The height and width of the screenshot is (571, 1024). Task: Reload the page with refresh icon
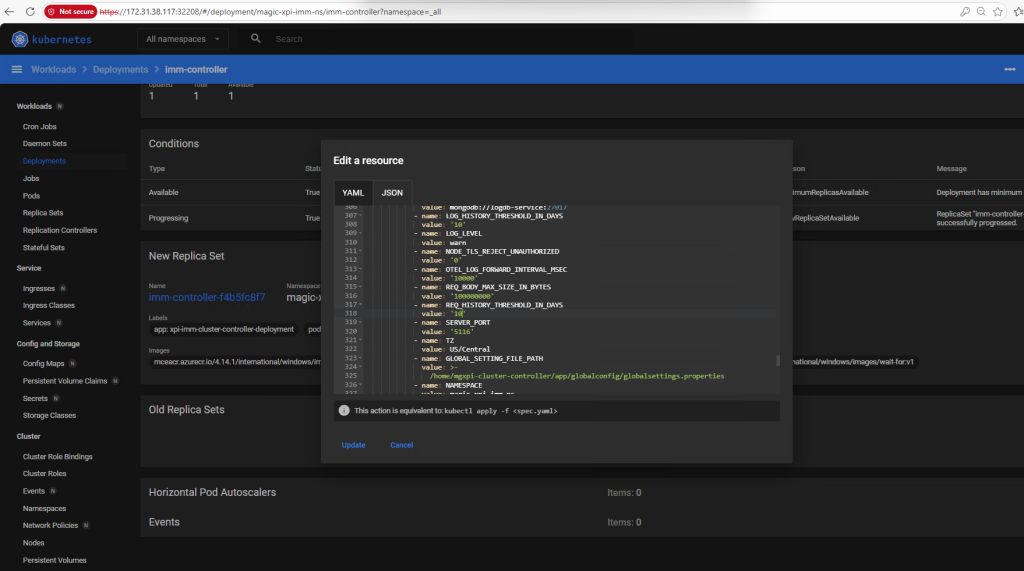tap(30, 11)
